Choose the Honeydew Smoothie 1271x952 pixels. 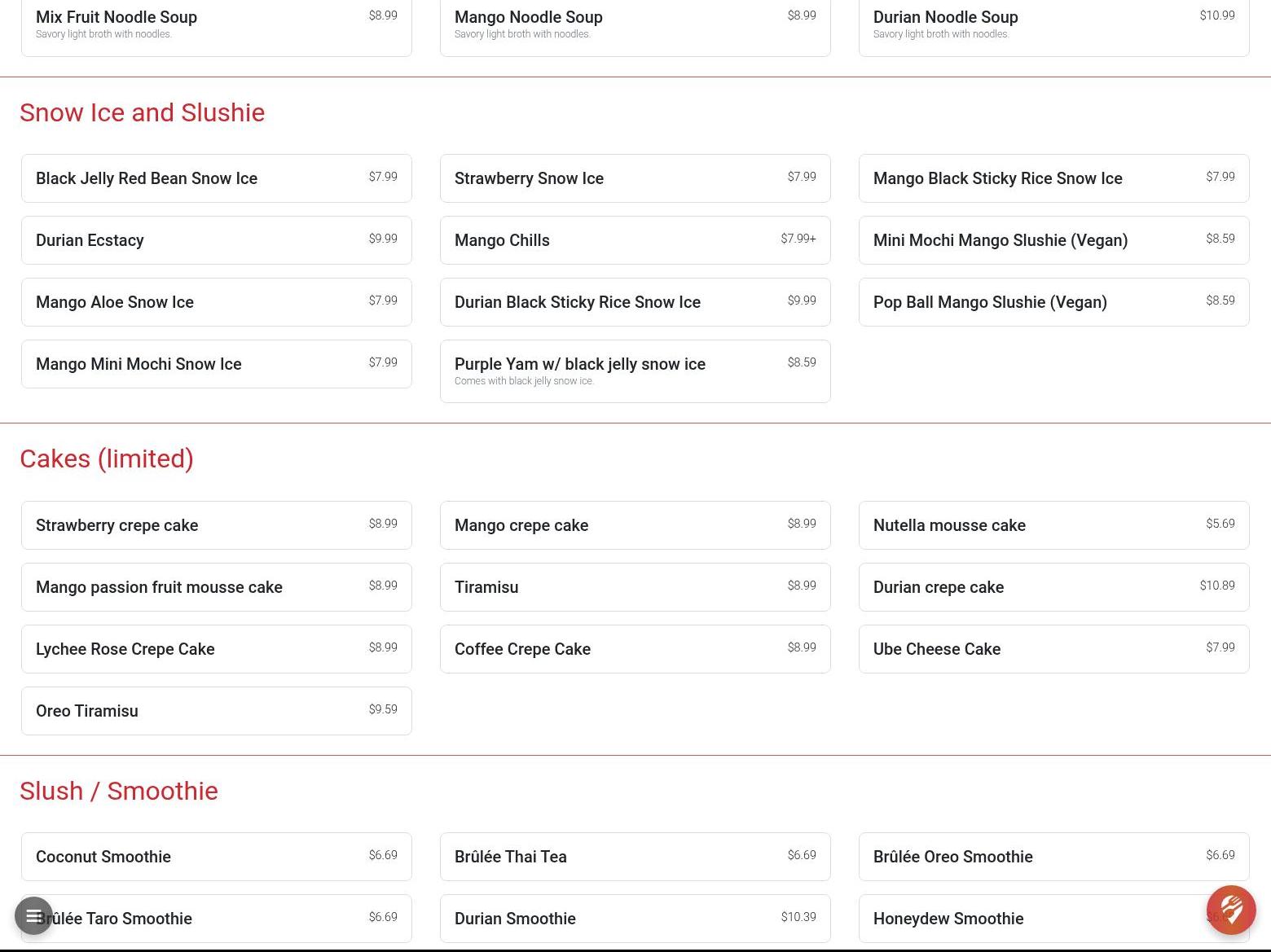point(1054,919)
